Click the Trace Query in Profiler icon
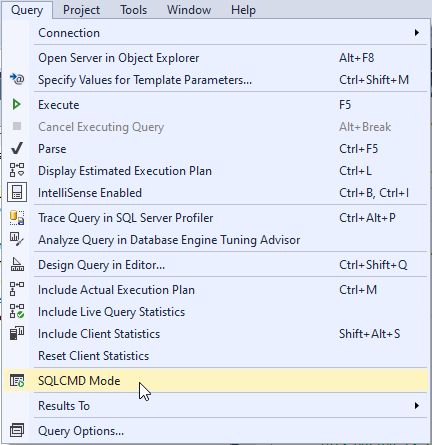The height and width of the screenshot is (445, 432). [x=17, y=218]
